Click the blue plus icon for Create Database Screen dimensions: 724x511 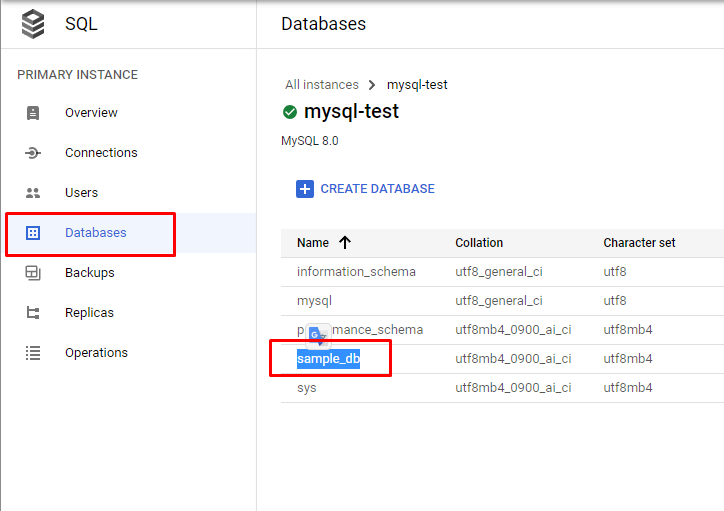coord(304,189)
